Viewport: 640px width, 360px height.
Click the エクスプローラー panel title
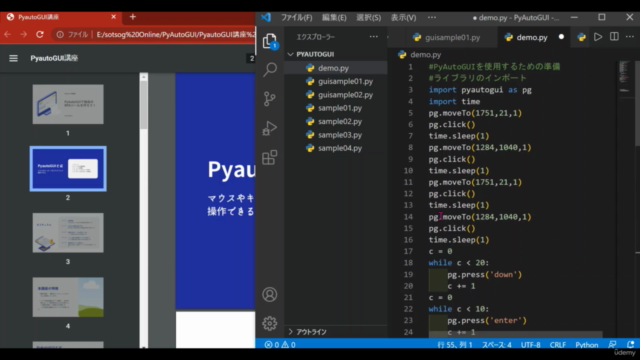316,37
